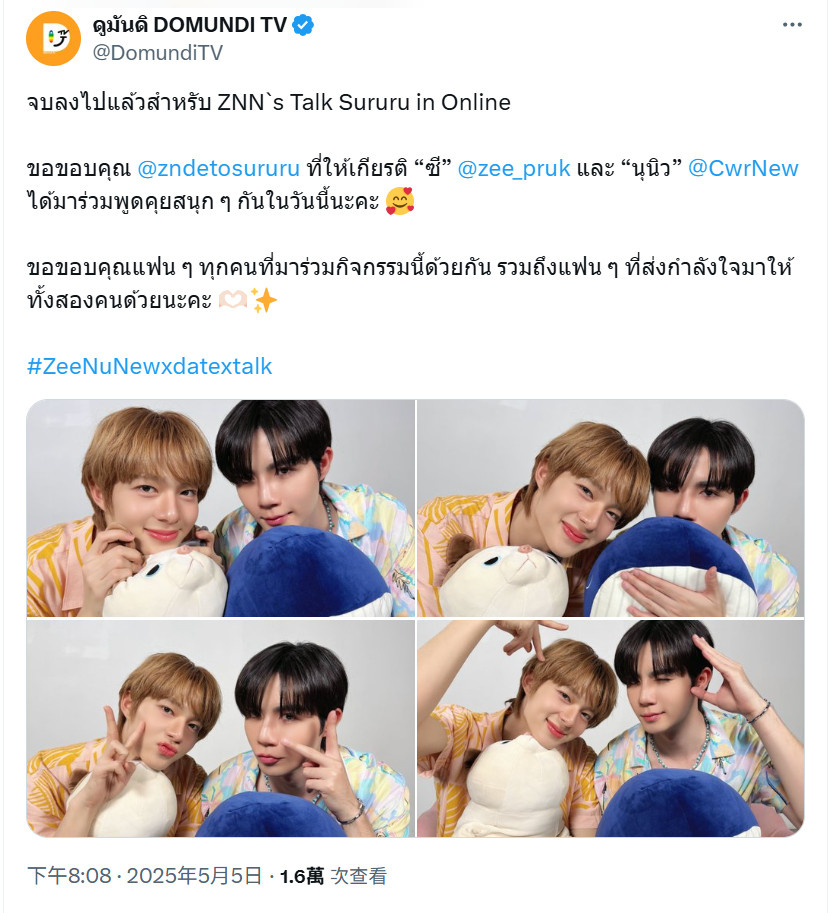Open the @DomundiTV handle link
This screenshot has width=831, height=913.
(x=158, y=53)
